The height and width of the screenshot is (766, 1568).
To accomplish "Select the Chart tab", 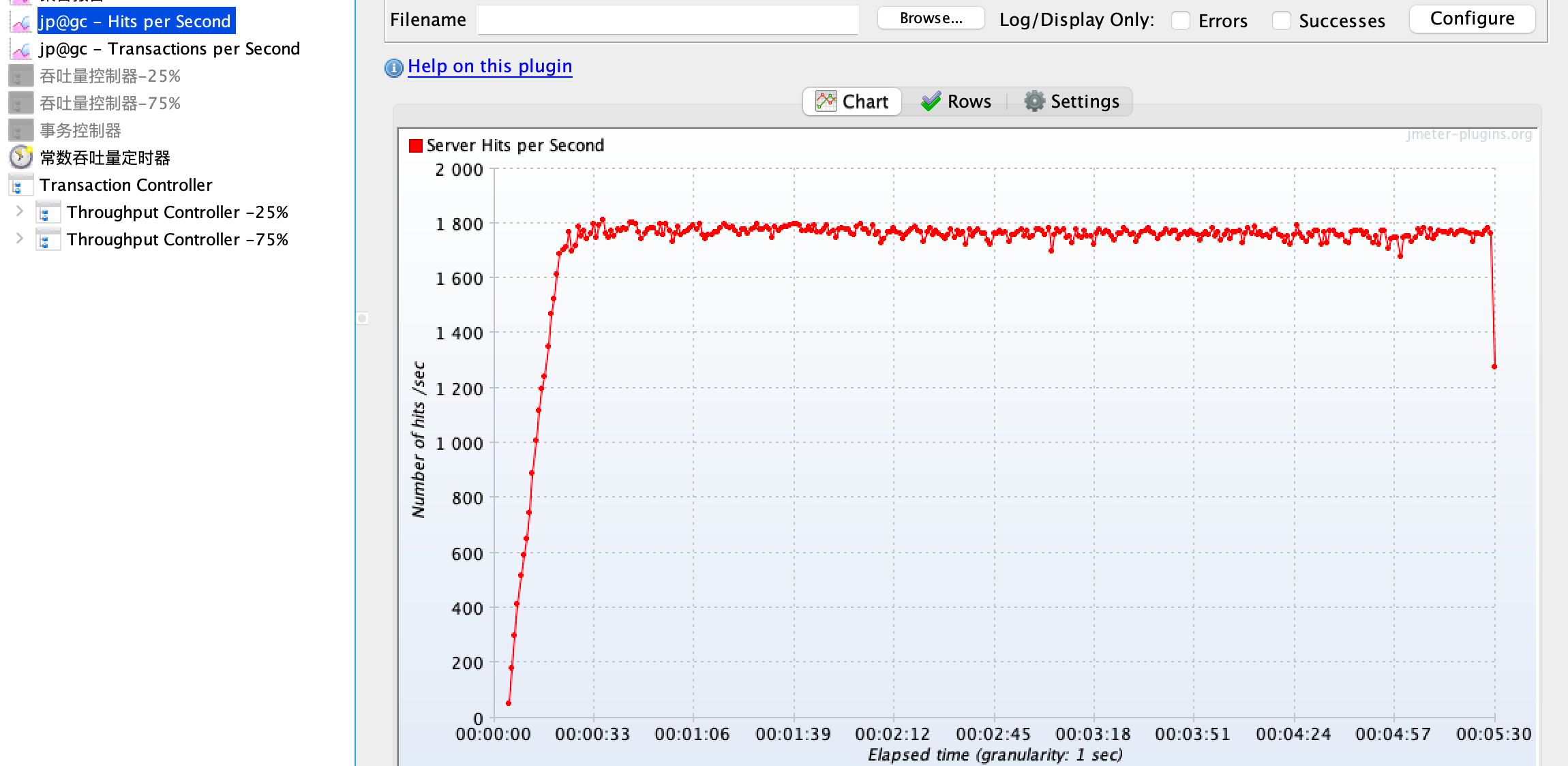I will pyautogui.click(x=852, y=102).
